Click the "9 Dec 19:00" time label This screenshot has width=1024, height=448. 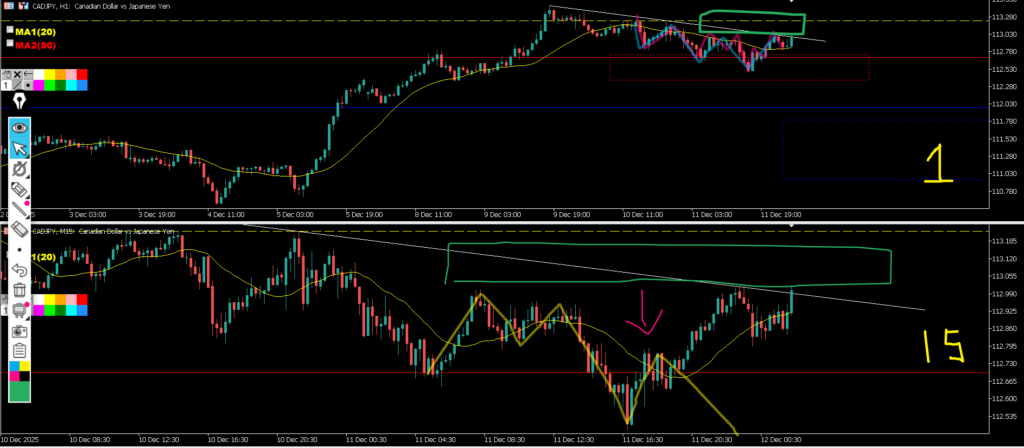tap(571, 214)
